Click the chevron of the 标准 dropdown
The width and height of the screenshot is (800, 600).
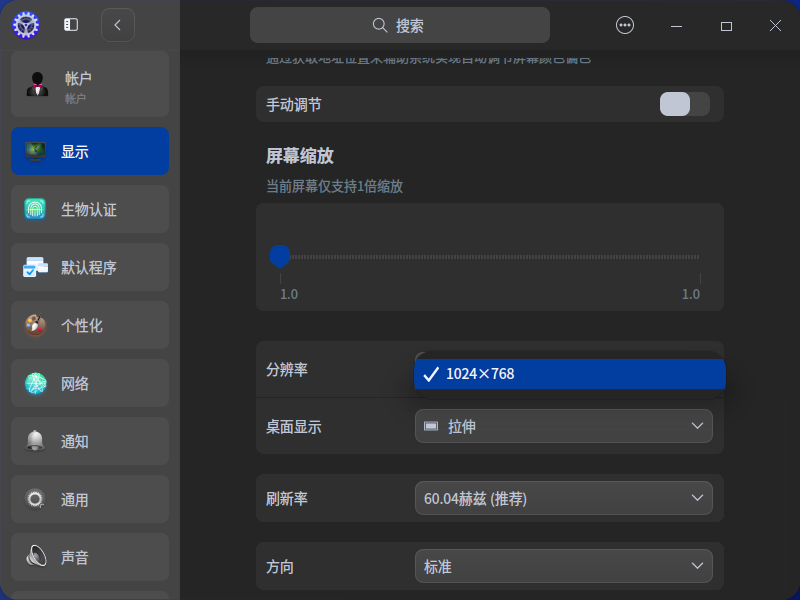(x=697, y=566)
